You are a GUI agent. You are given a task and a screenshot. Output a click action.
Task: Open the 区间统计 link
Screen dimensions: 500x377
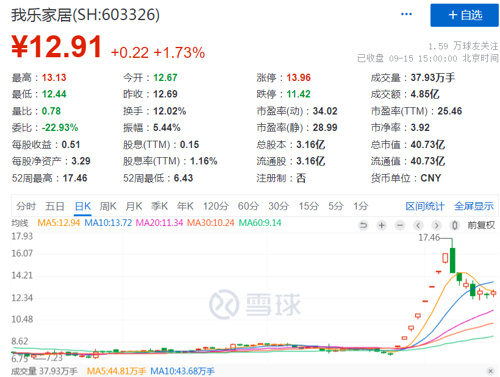pos(425,206)
